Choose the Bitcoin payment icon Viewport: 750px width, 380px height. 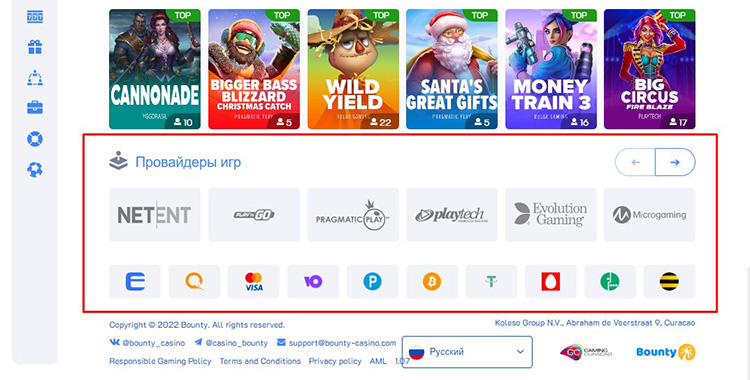[x=432, y=282]
